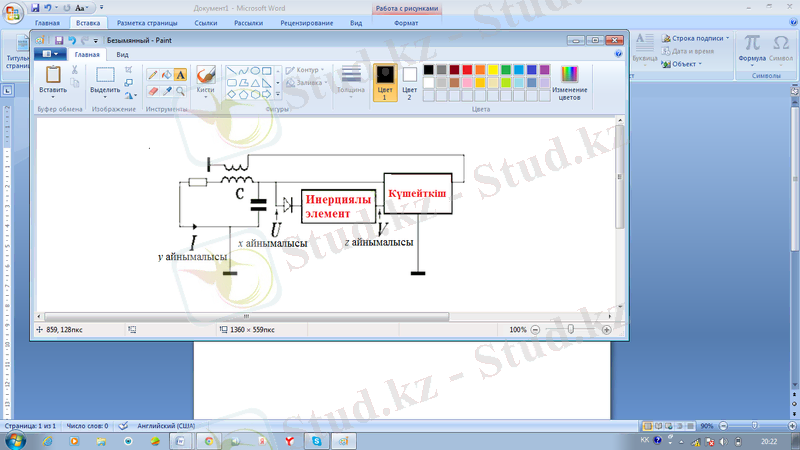Click Paint zoom in plus button
800x450 pixels.
coord(606,330)
